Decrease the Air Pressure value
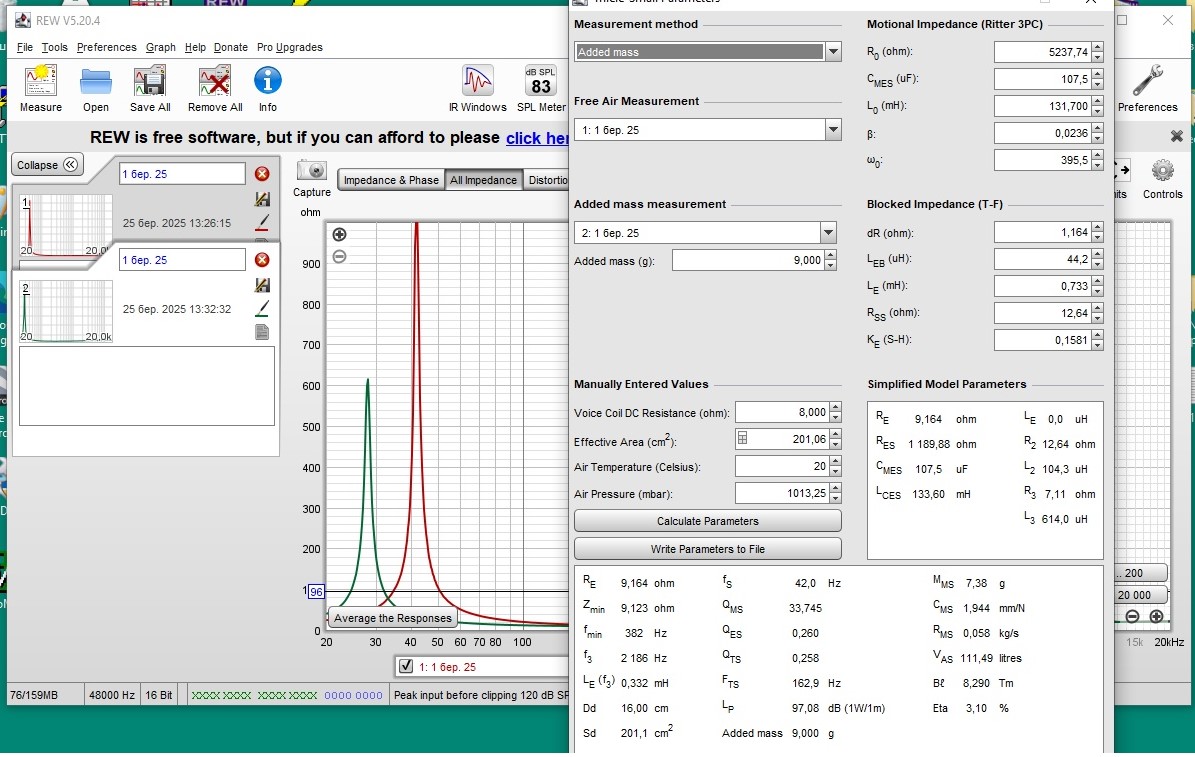 [x=835, y=499]
